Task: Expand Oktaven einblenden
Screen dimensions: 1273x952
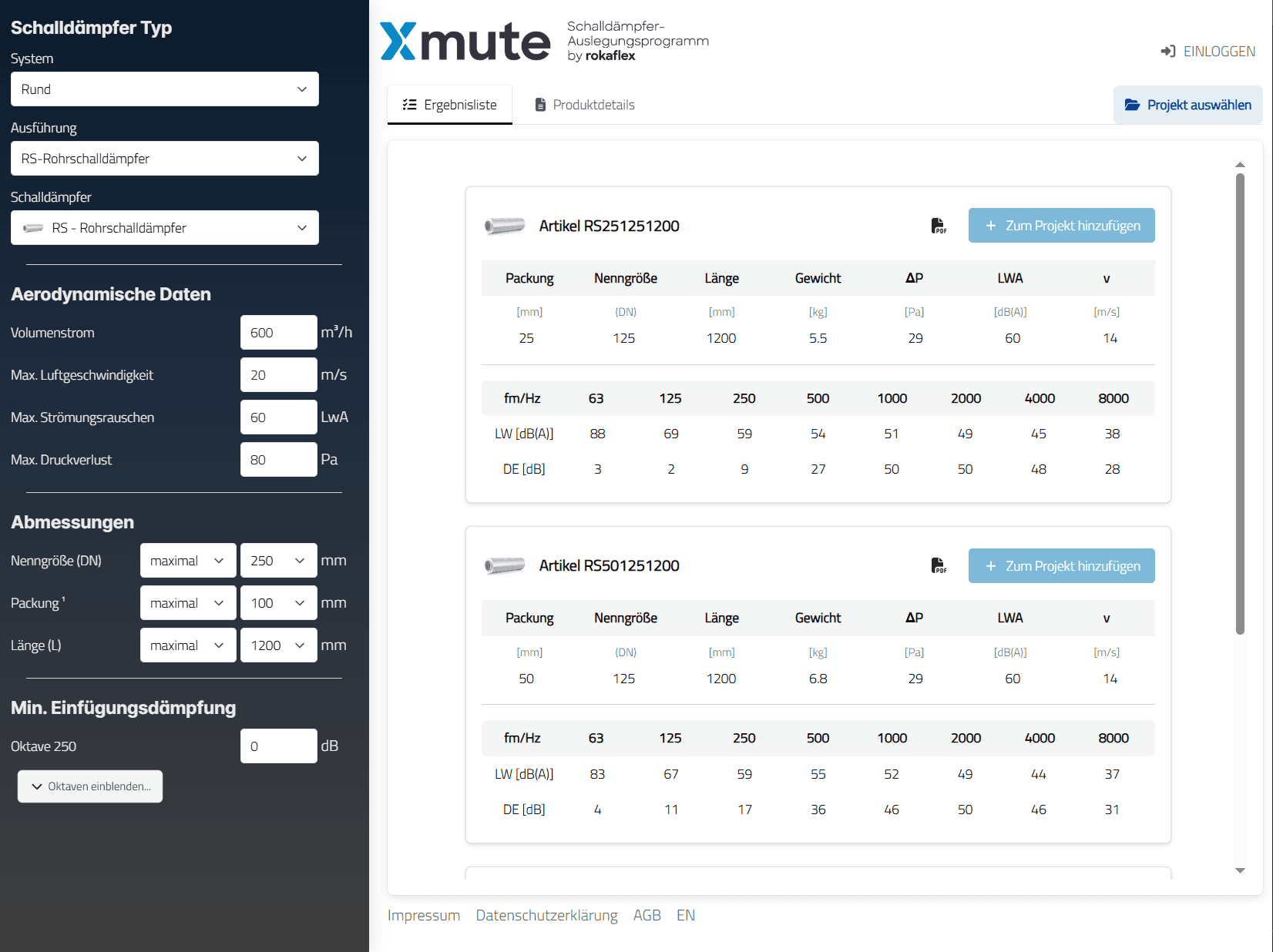Action: tap(89, 786)
